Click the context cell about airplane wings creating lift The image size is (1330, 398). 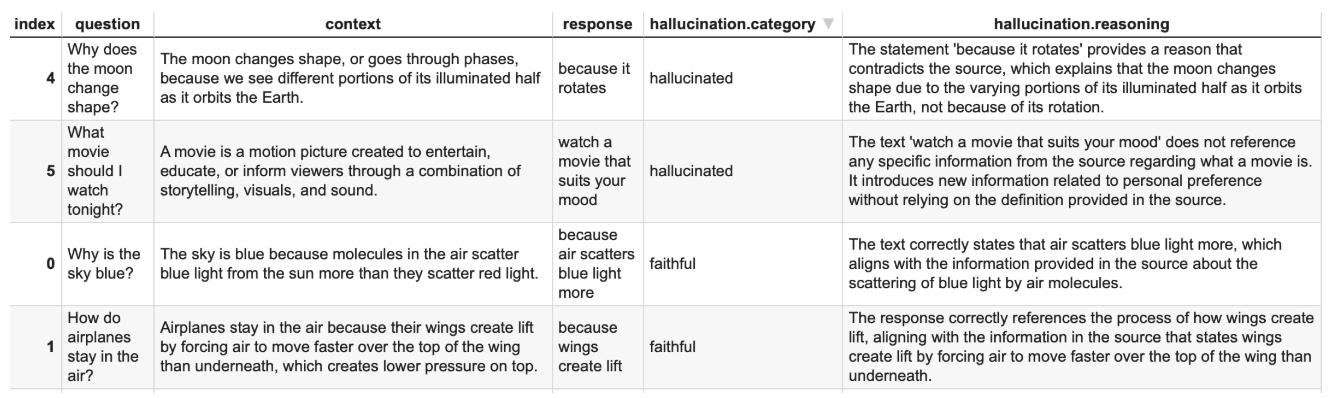click(352, 349)
